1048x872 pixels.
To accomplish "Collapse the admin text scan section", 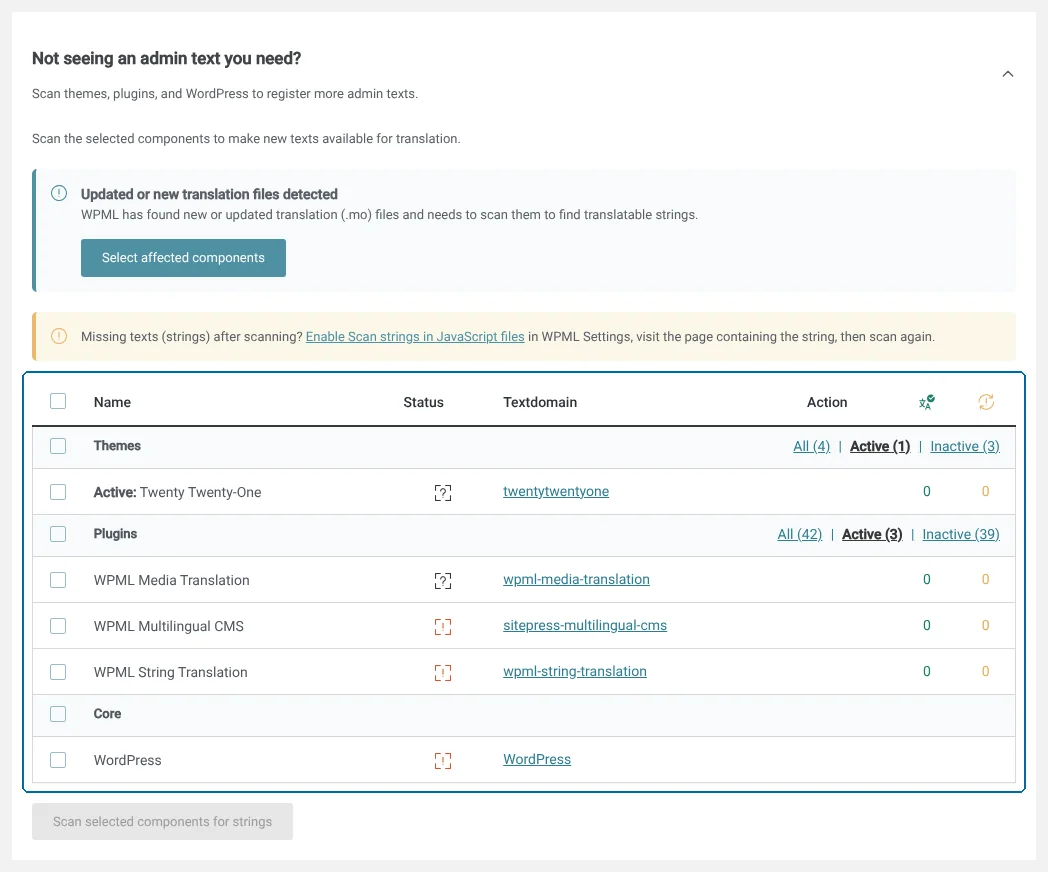I will [1008, 74].
